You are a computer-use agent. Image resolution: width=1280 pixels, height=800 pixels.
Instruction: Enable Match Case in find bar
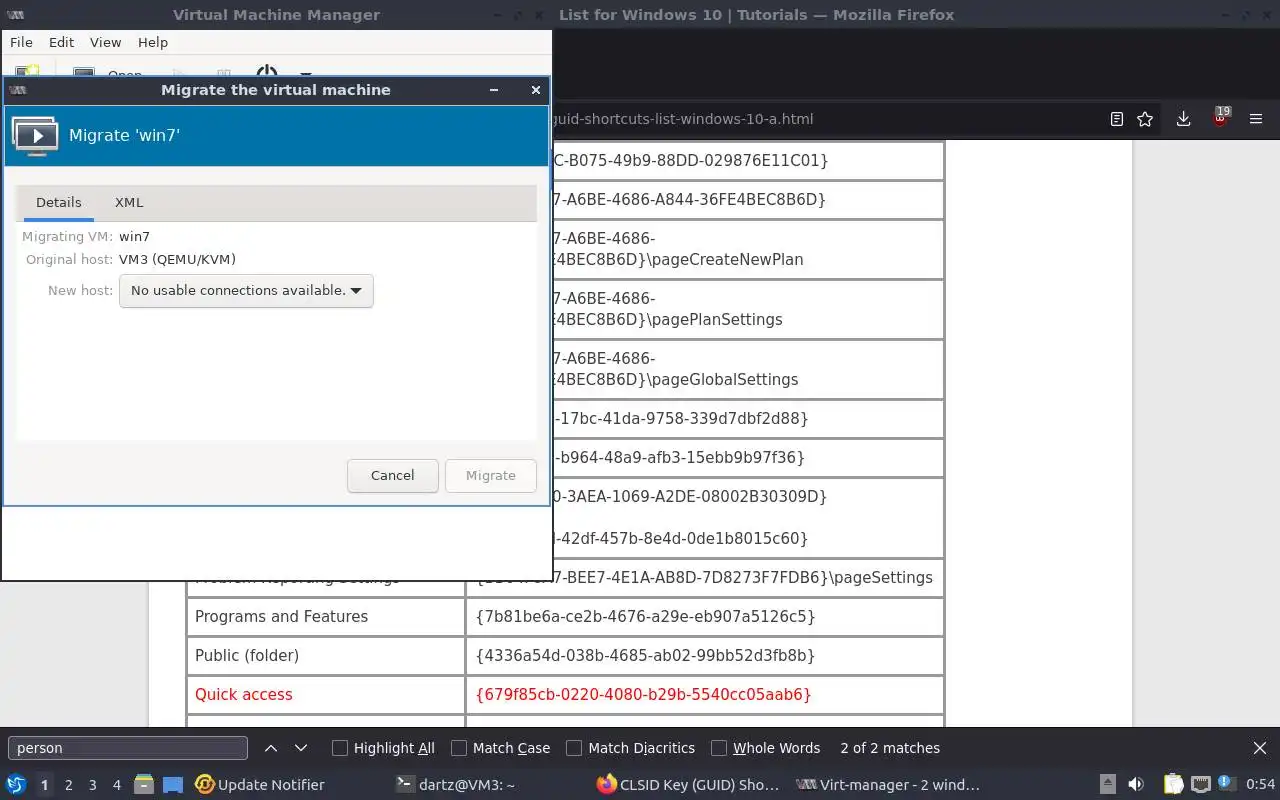click(501, 748)
